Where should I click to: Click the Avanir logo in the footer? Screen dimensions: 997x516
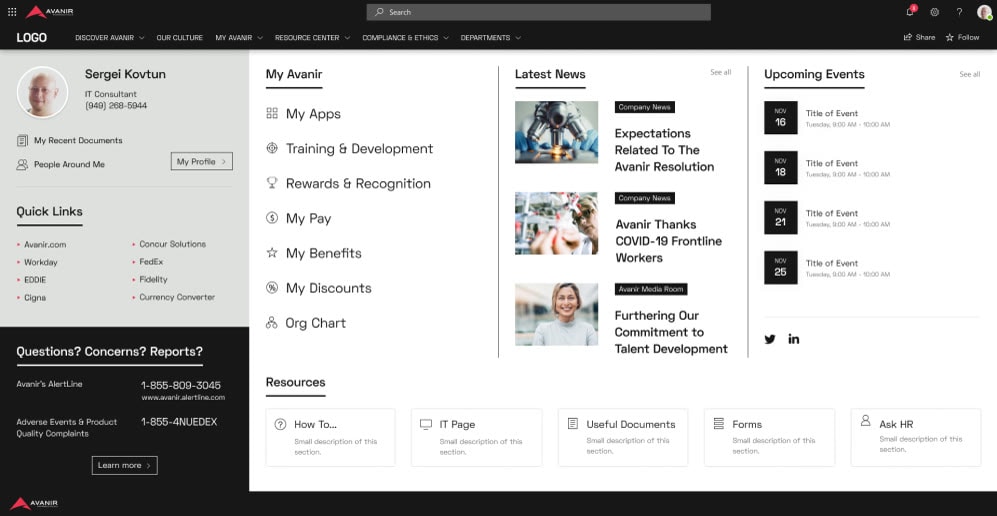34,503
